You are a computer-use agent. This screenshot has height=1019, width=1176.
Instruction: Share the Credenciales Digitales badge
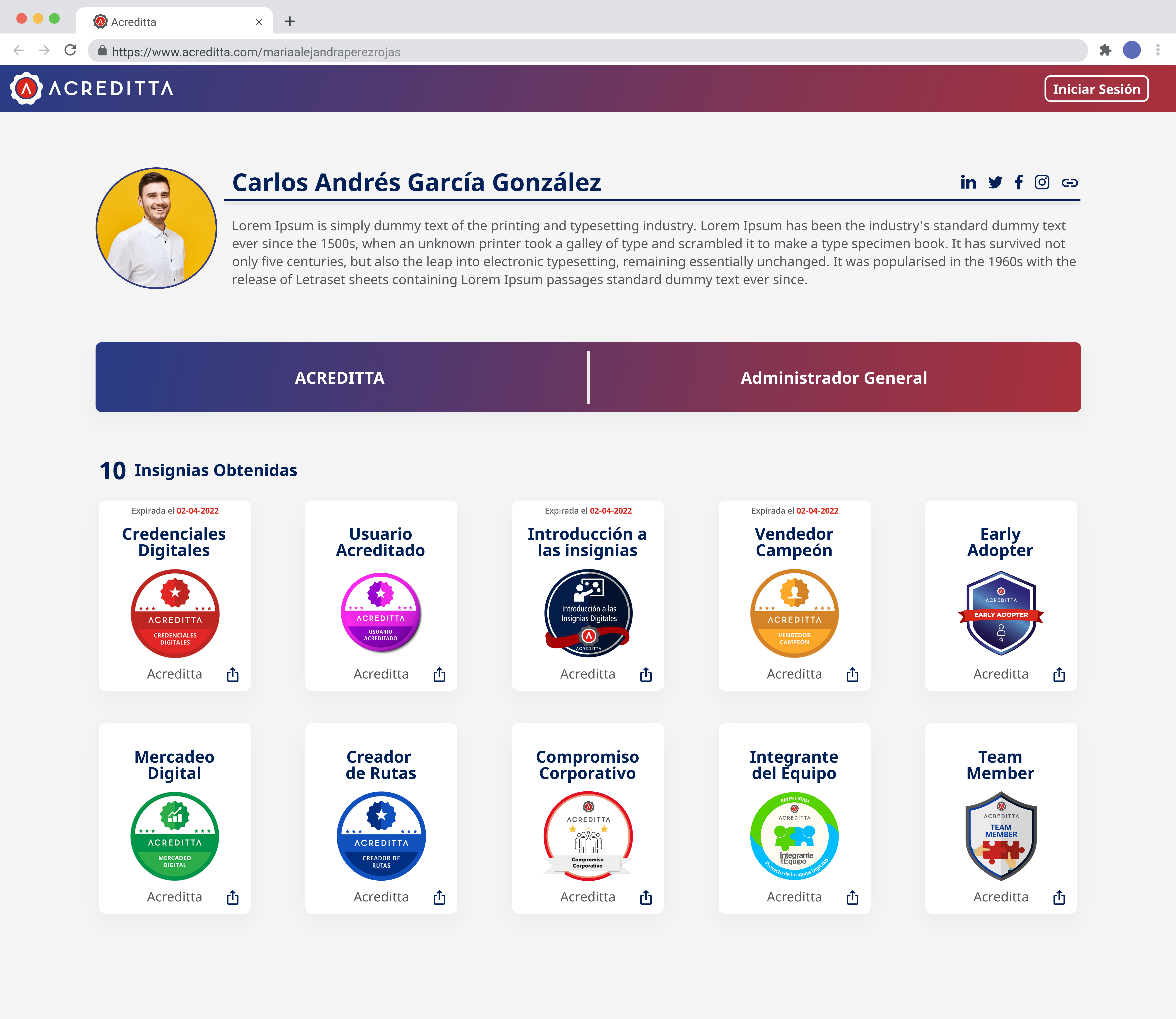233,674
